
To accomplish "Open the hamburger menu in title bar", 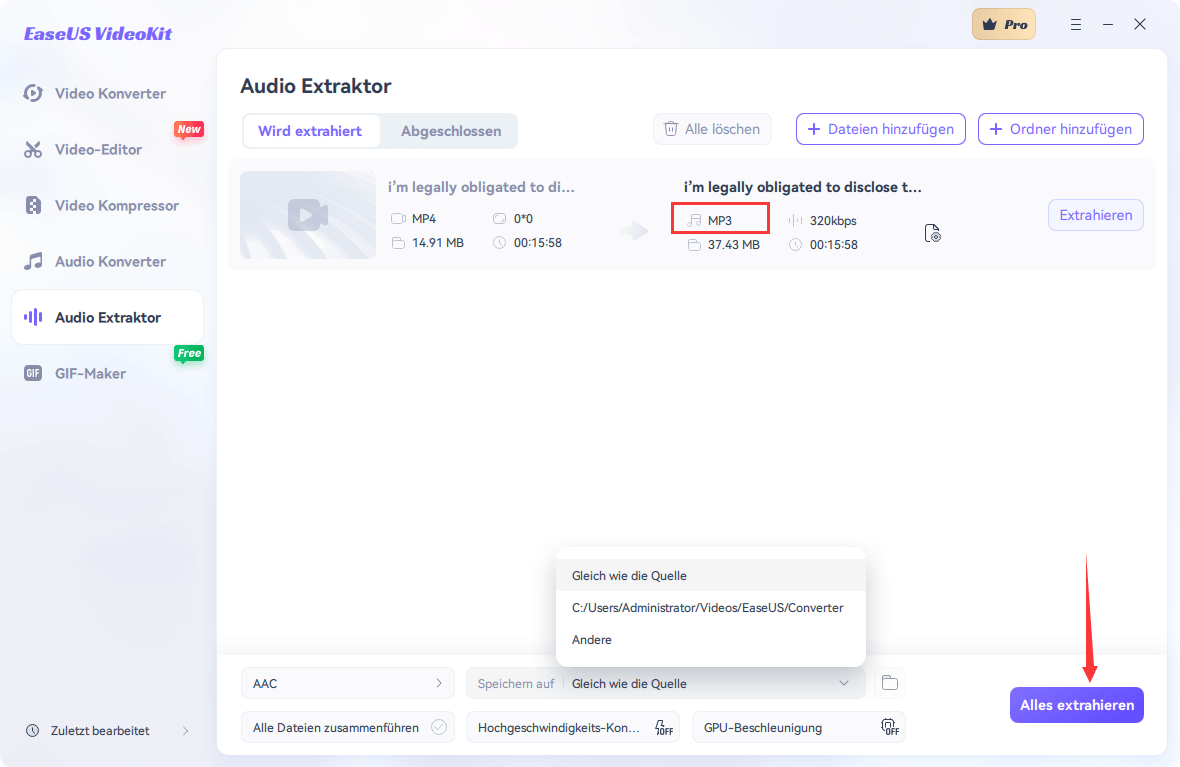I will click(1076, 25).
